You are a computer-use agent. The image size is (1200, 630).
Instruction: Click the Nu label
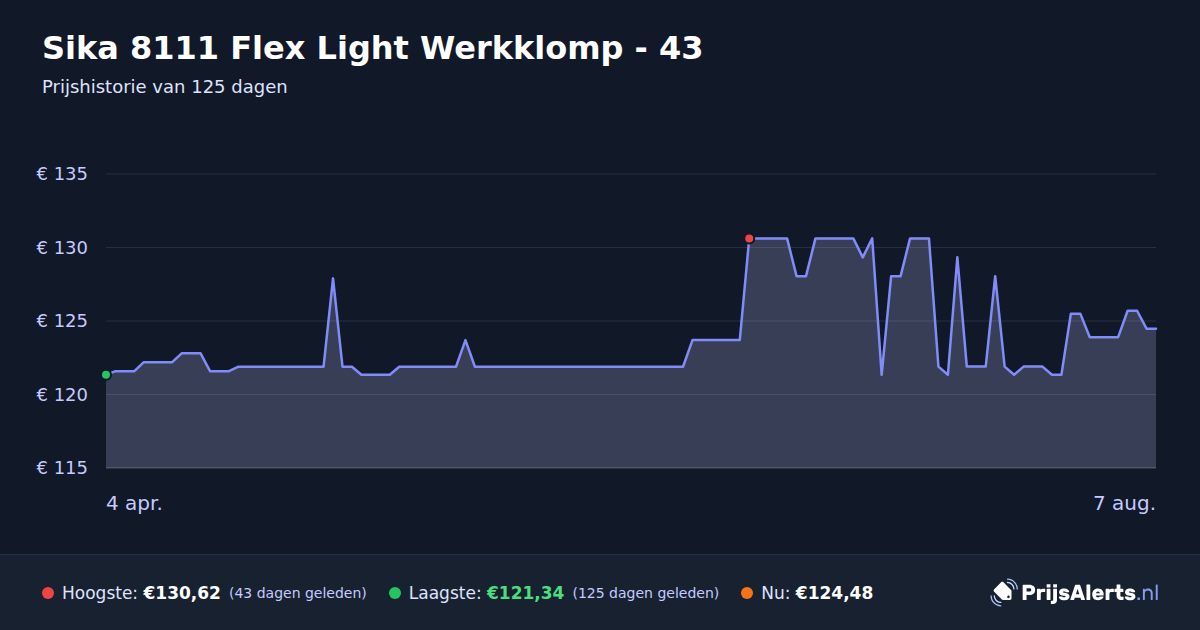point(775,593)
